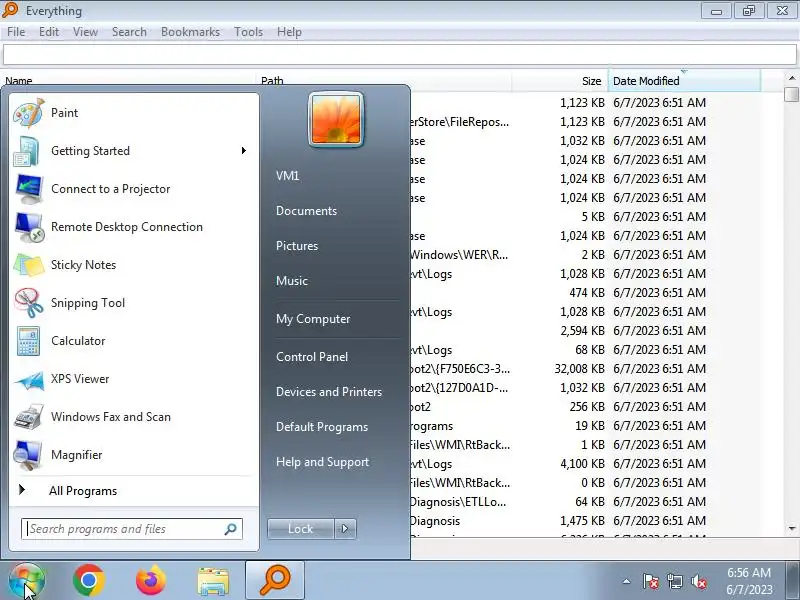Click the search magnifier in Start menu
The image size is (800, 600).
coord(231,529)
